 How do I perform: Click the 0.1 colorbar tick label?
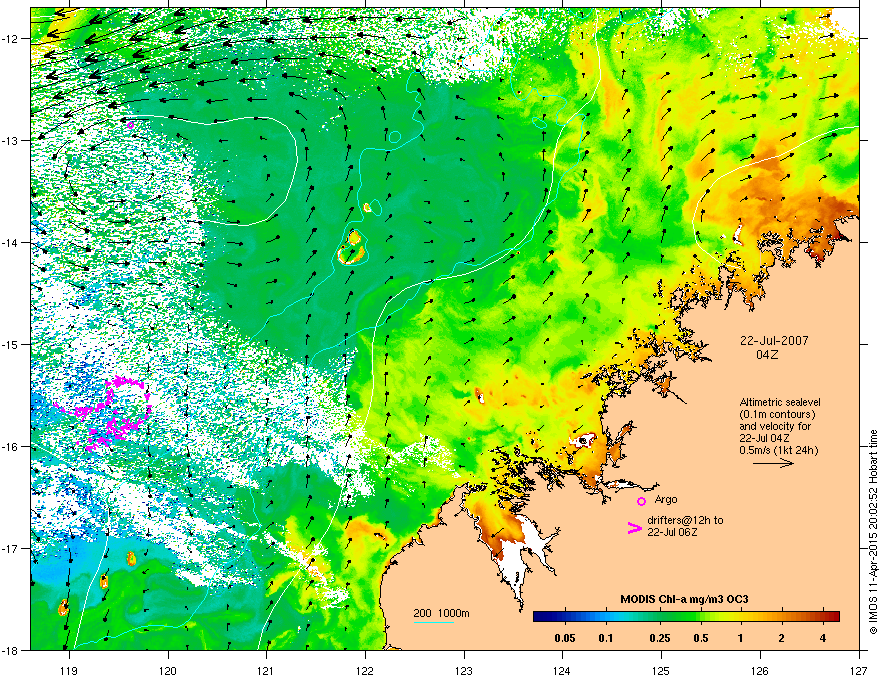tap(606, 638)
